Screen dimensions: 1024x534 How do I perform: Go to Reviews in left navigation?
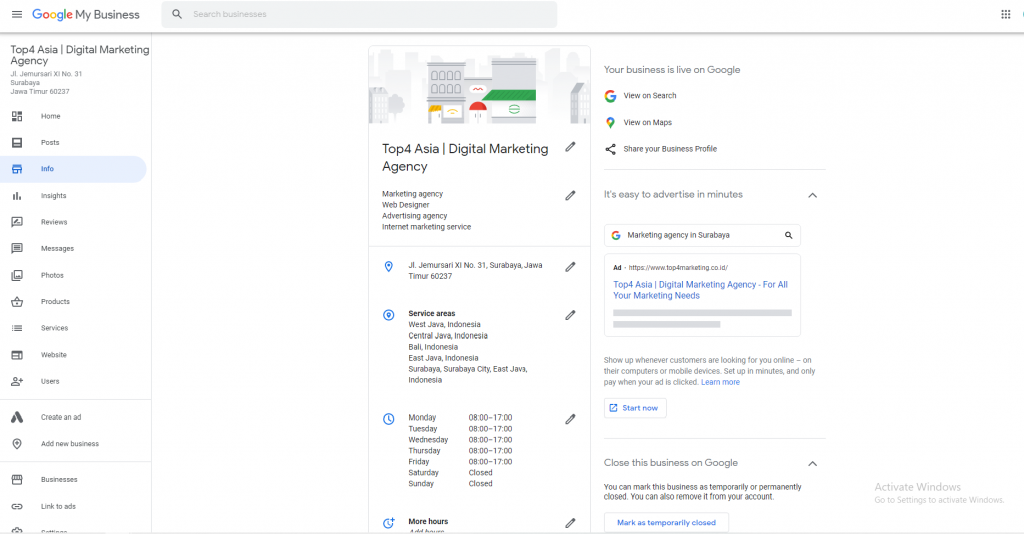pos(54,222)
